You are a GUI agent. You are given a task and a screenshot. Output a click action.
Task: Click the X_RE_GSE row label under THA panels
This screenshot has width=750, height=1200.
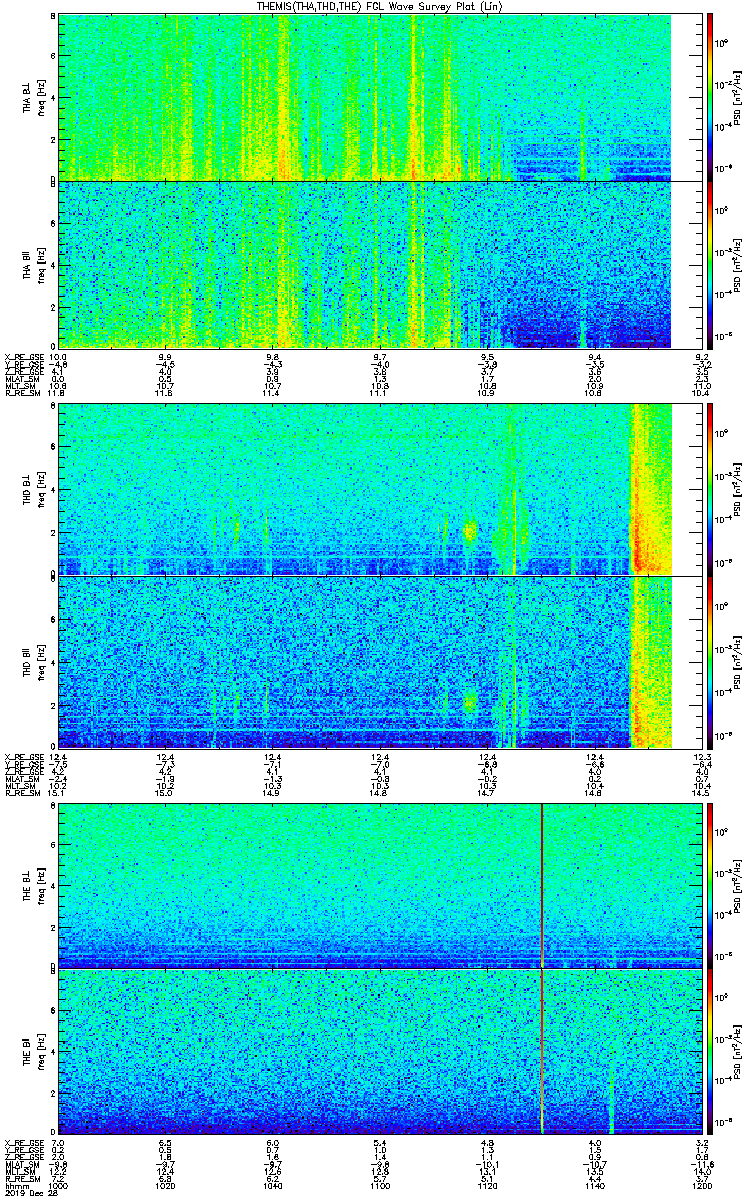click(22, 356)
